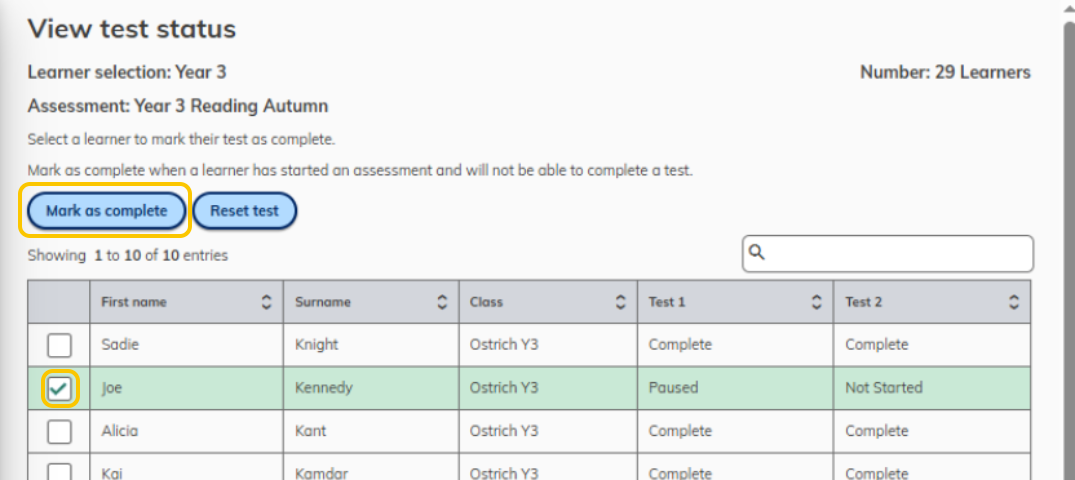This screenshot has height=480, width=1075.
Task: Click the magnifier icon in search box
Action: tap(757, 252)
